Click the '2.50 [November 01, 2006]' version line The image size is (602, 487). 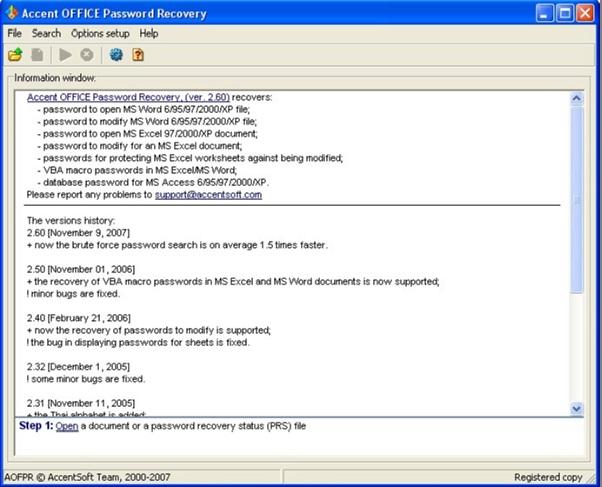tap(81, 269)
